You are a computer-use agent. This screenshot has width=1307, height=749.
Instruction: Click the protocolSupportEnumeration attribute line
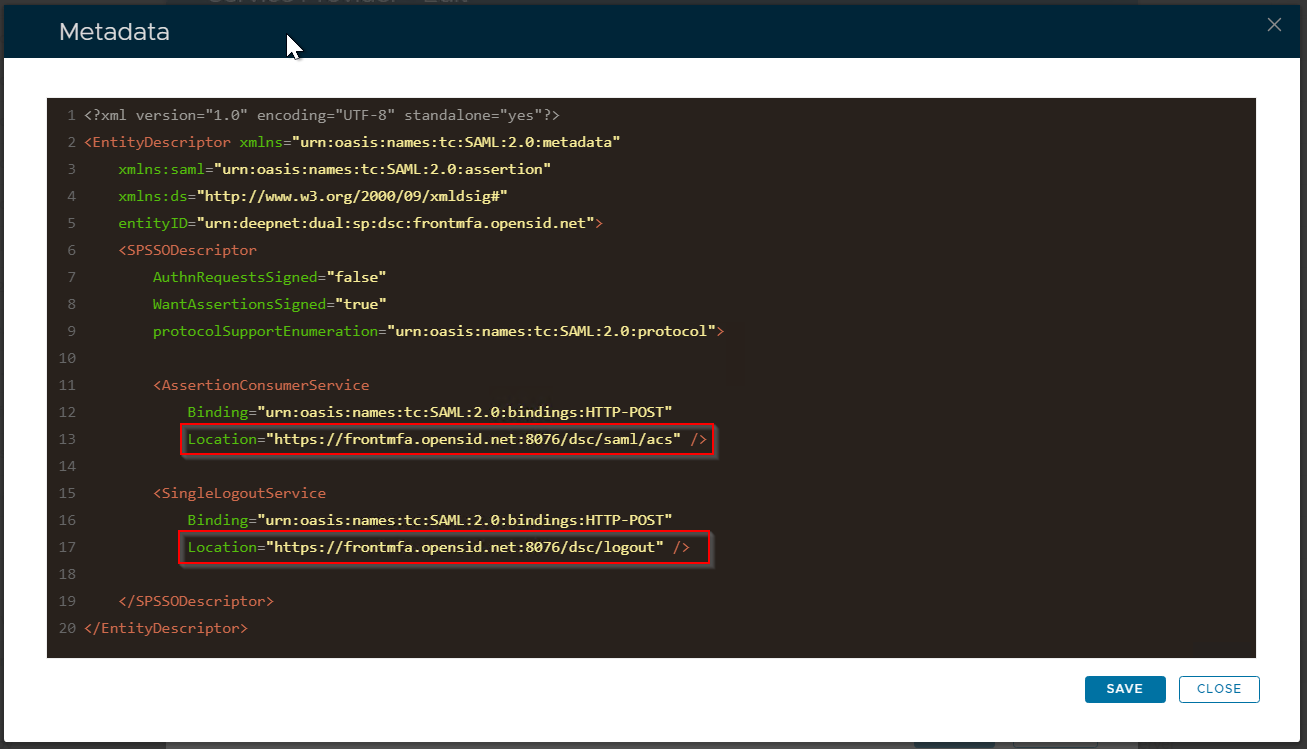[438, 331]
